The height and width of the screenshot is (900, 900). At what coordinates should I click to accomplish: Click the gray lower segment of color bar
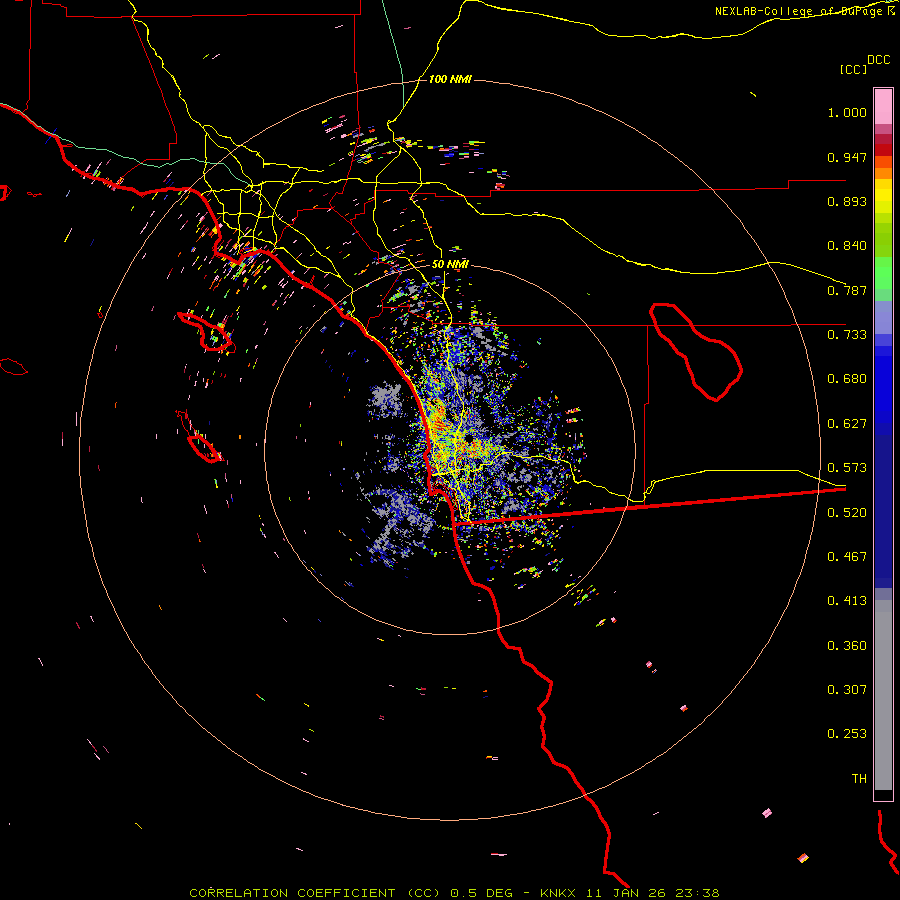[883, 695]
